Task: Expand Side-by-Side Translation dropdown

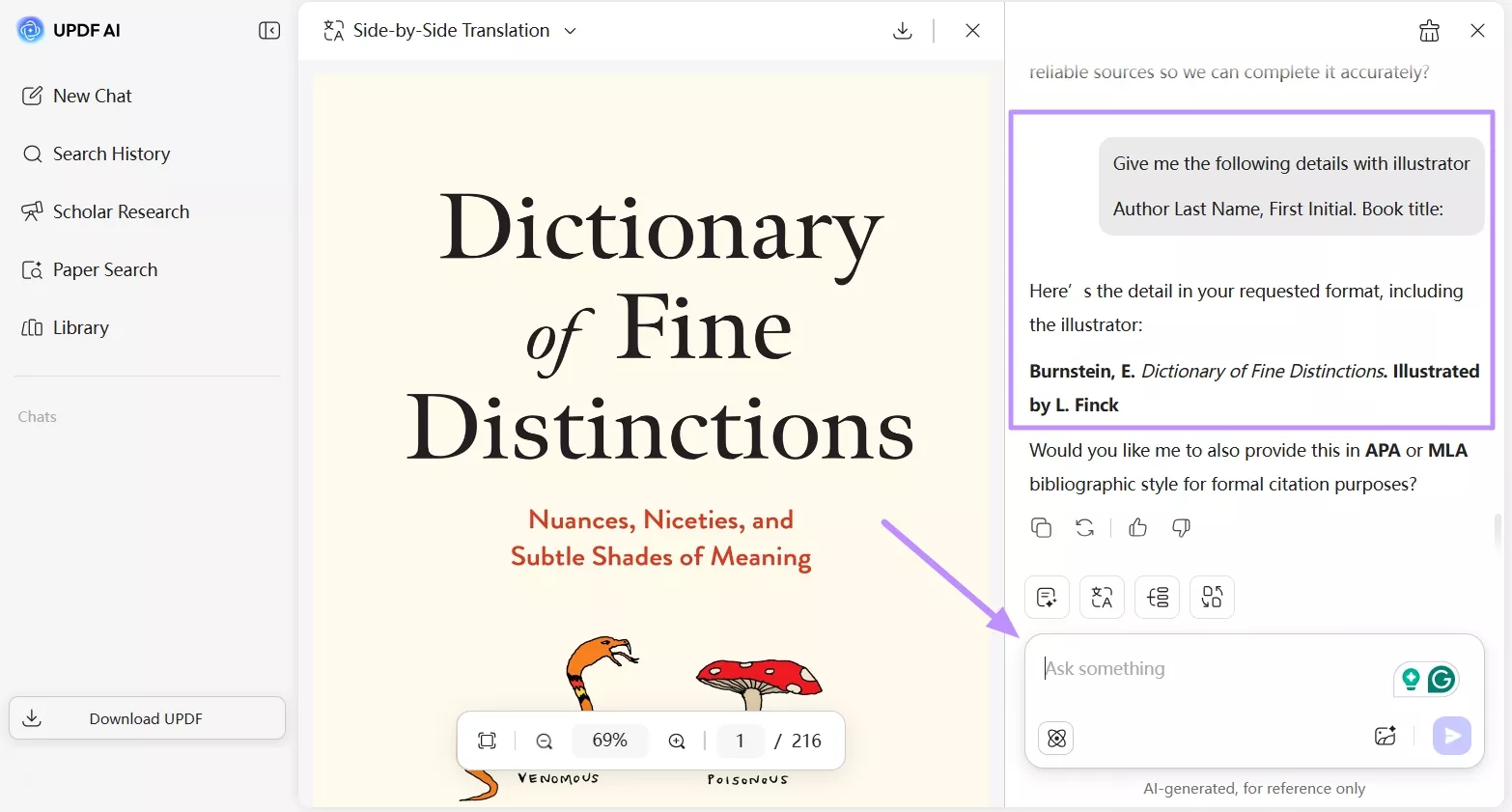Action: pyautogui.click(x=570, y=31)
